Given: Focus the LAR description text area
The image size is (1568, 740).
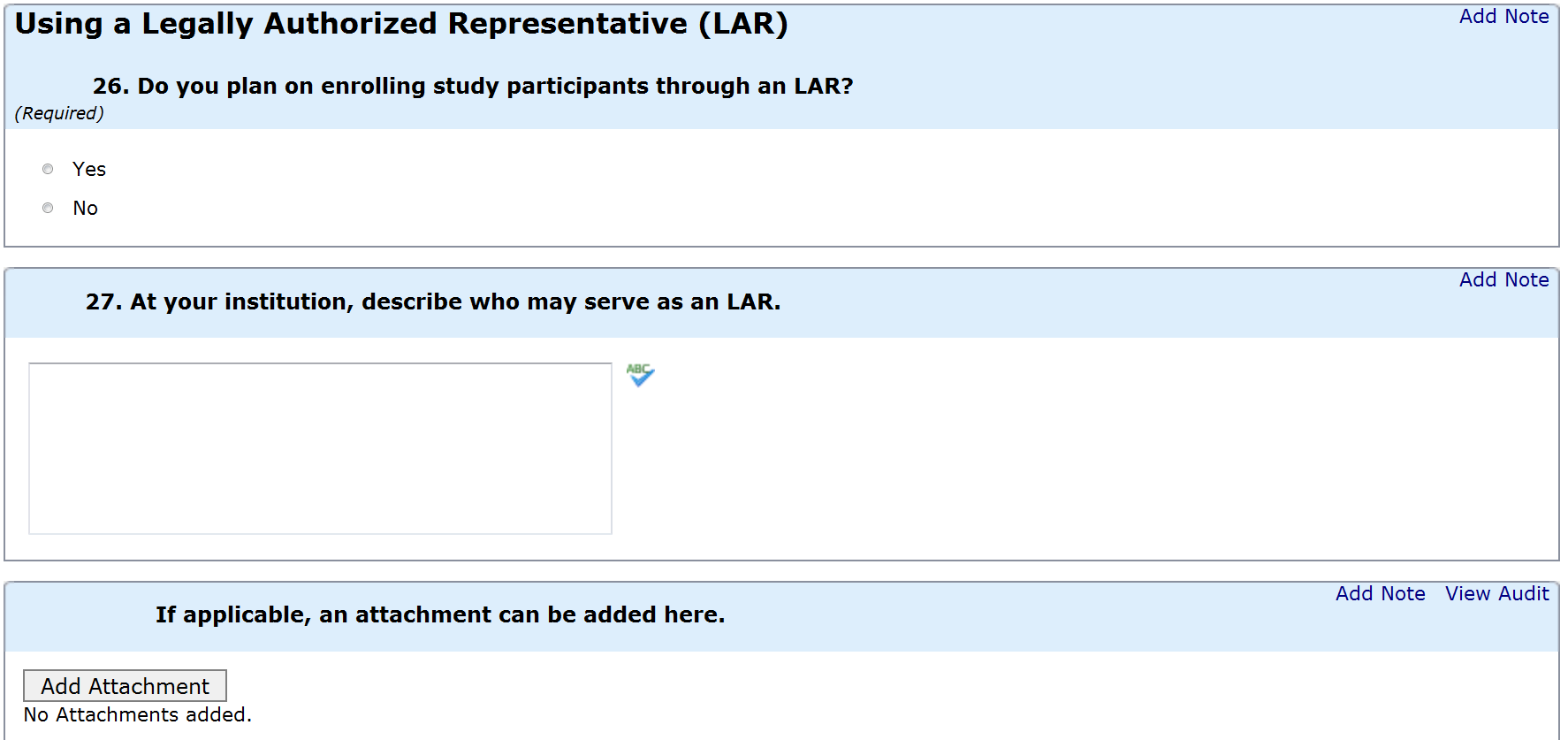Looking at the screenshot, I should (320, 448).
